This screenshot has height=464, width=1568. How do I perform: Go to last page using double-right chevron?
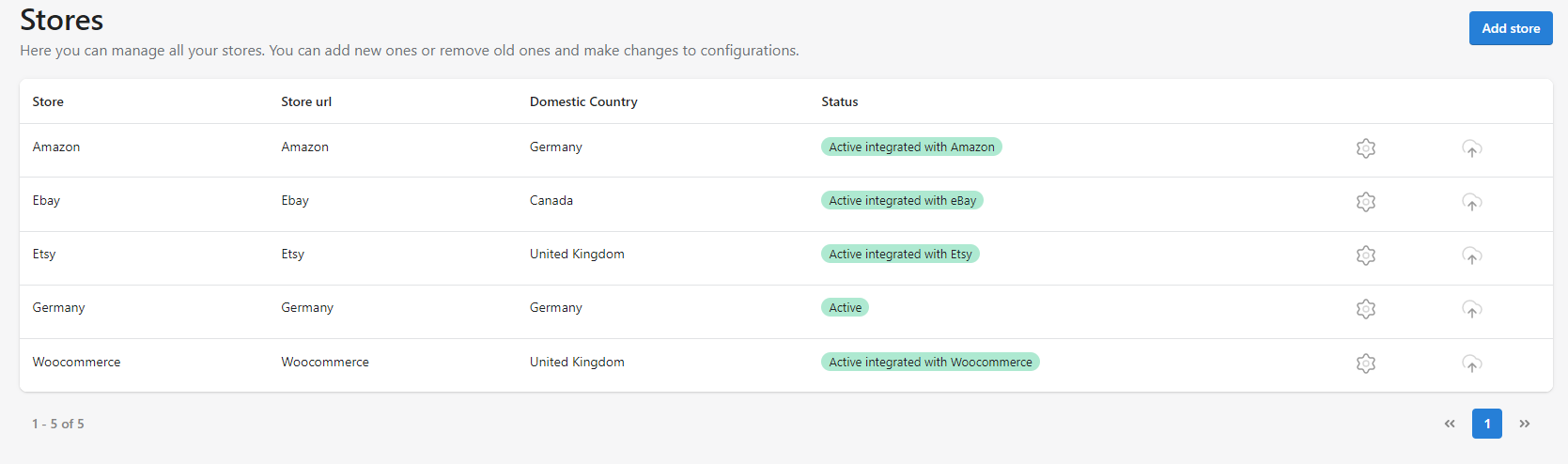[x=1525, y=424]
